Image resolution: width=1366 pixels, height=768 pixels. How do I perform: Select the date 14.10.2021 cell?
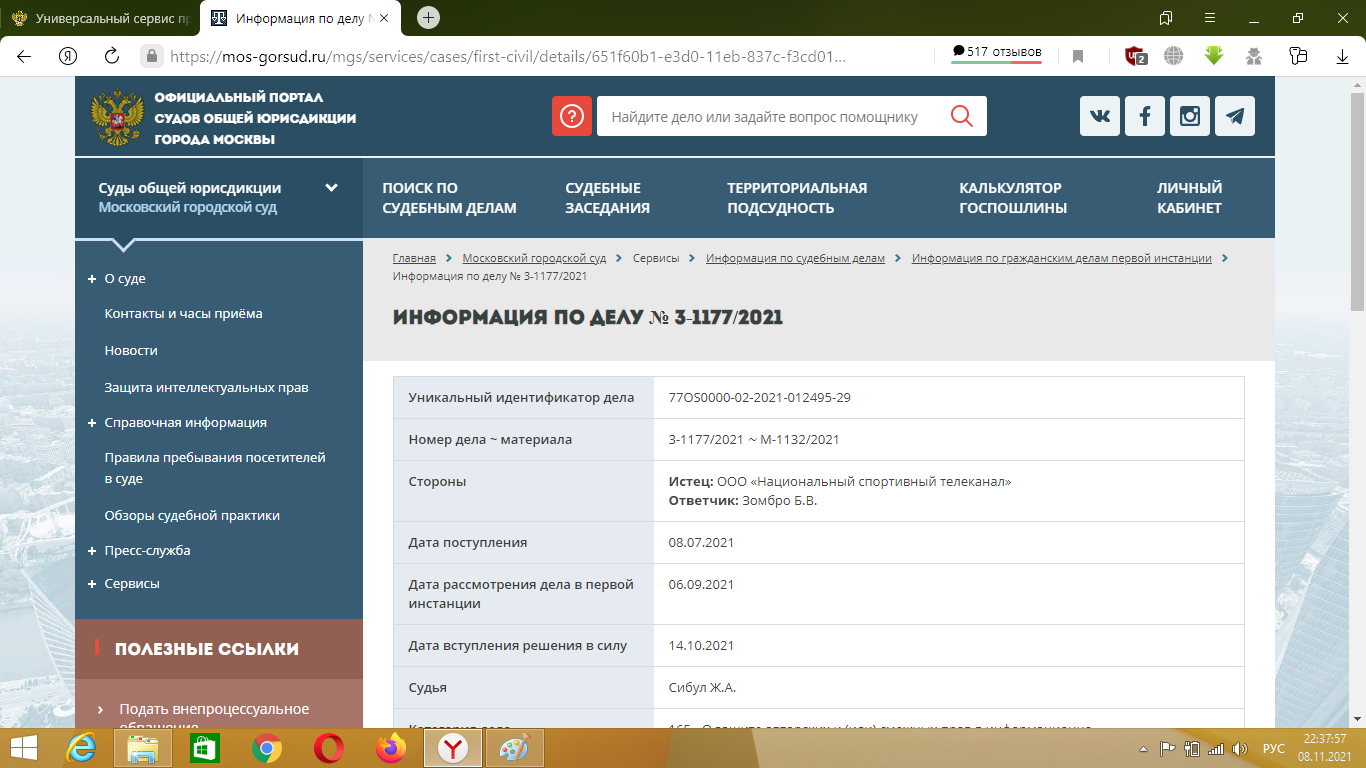tap(948, 645)
